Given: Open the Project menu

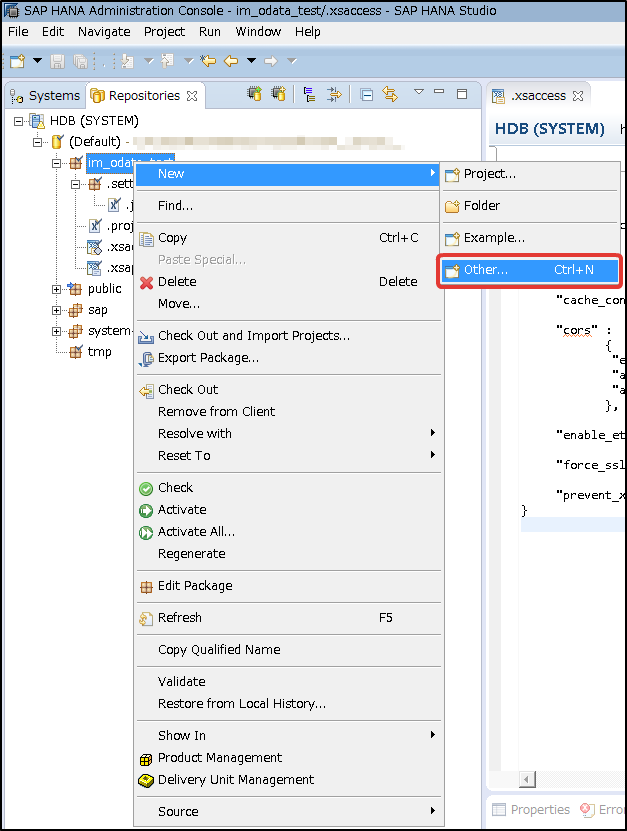Looking at the screenshot, I should (164, 32).
